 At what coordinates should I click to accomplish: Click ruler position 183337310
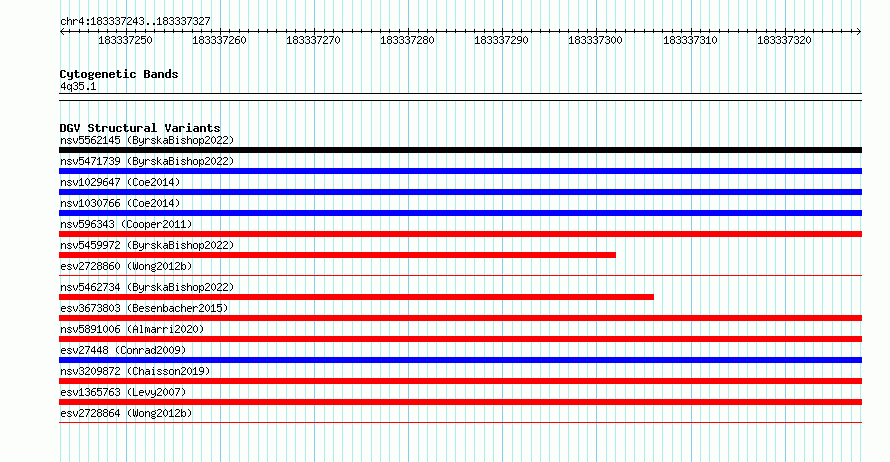click(690, 40)
